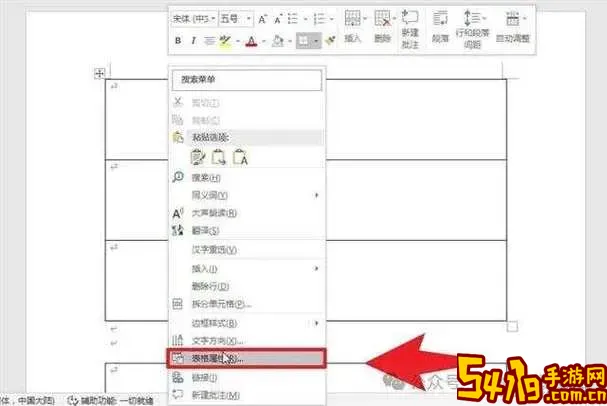Expand the highlight color dropdown arrow
607x406 pixels.
237,41
